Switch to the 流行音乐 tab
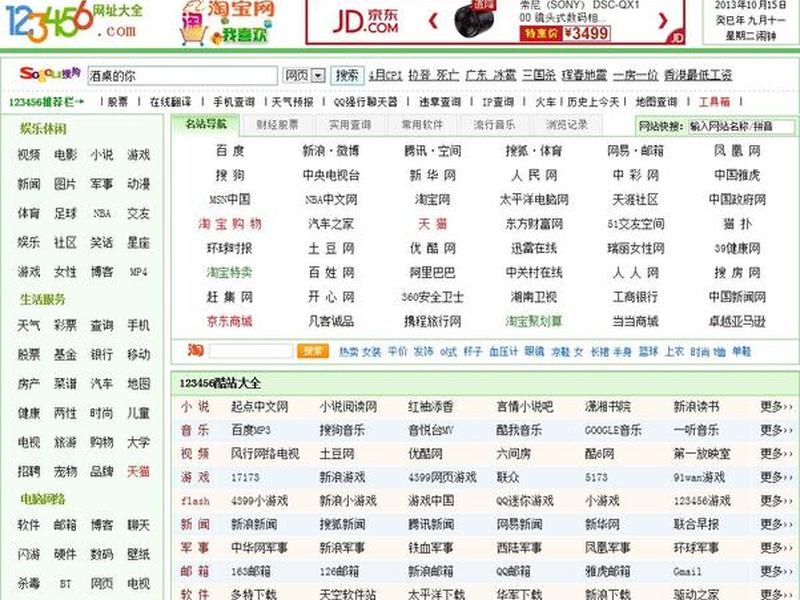The width and height of the screenshot is (800, 600). [x=494, y=124]
